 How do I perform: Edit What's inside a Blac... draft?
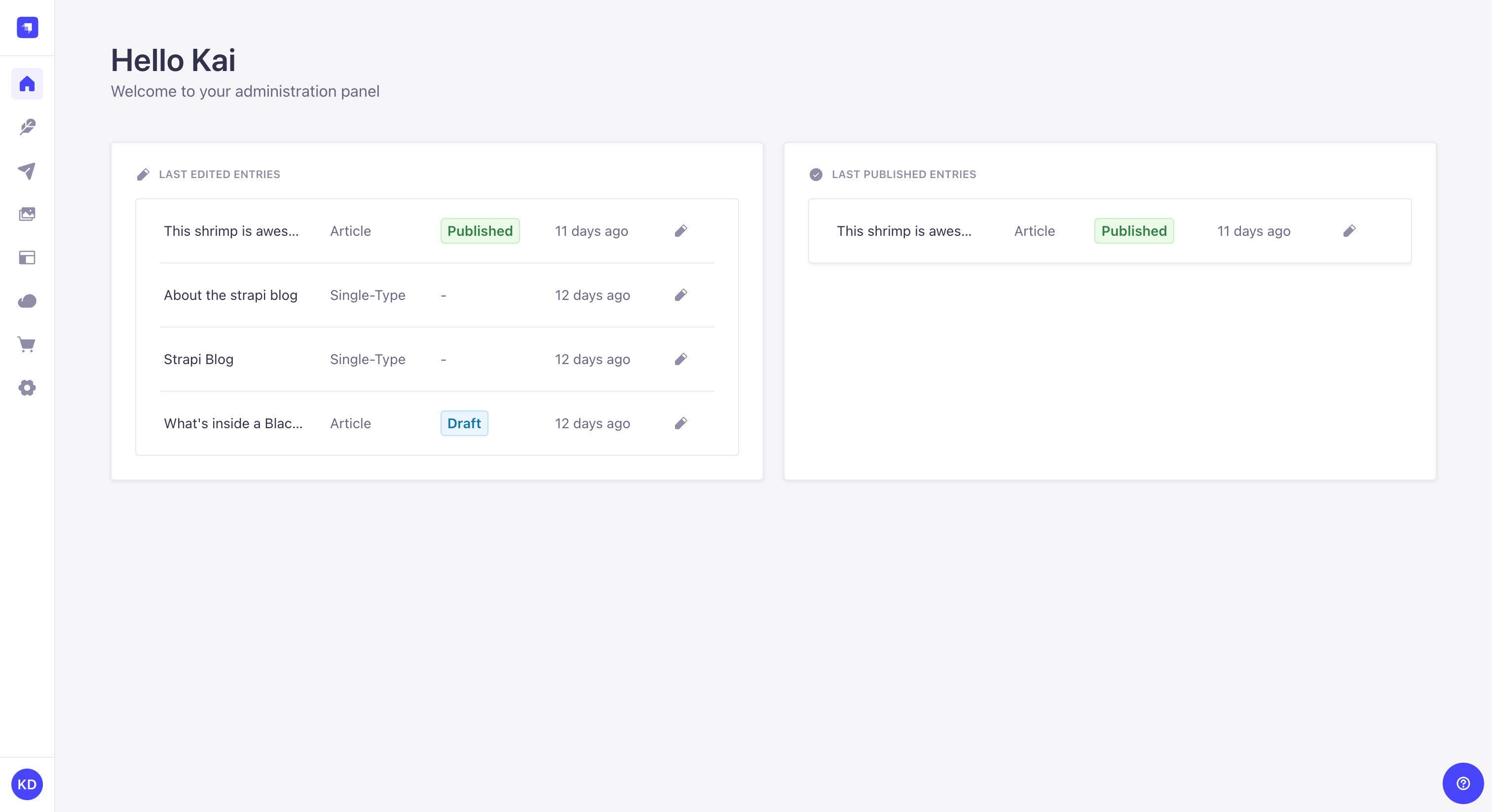[x=680, y=423]
